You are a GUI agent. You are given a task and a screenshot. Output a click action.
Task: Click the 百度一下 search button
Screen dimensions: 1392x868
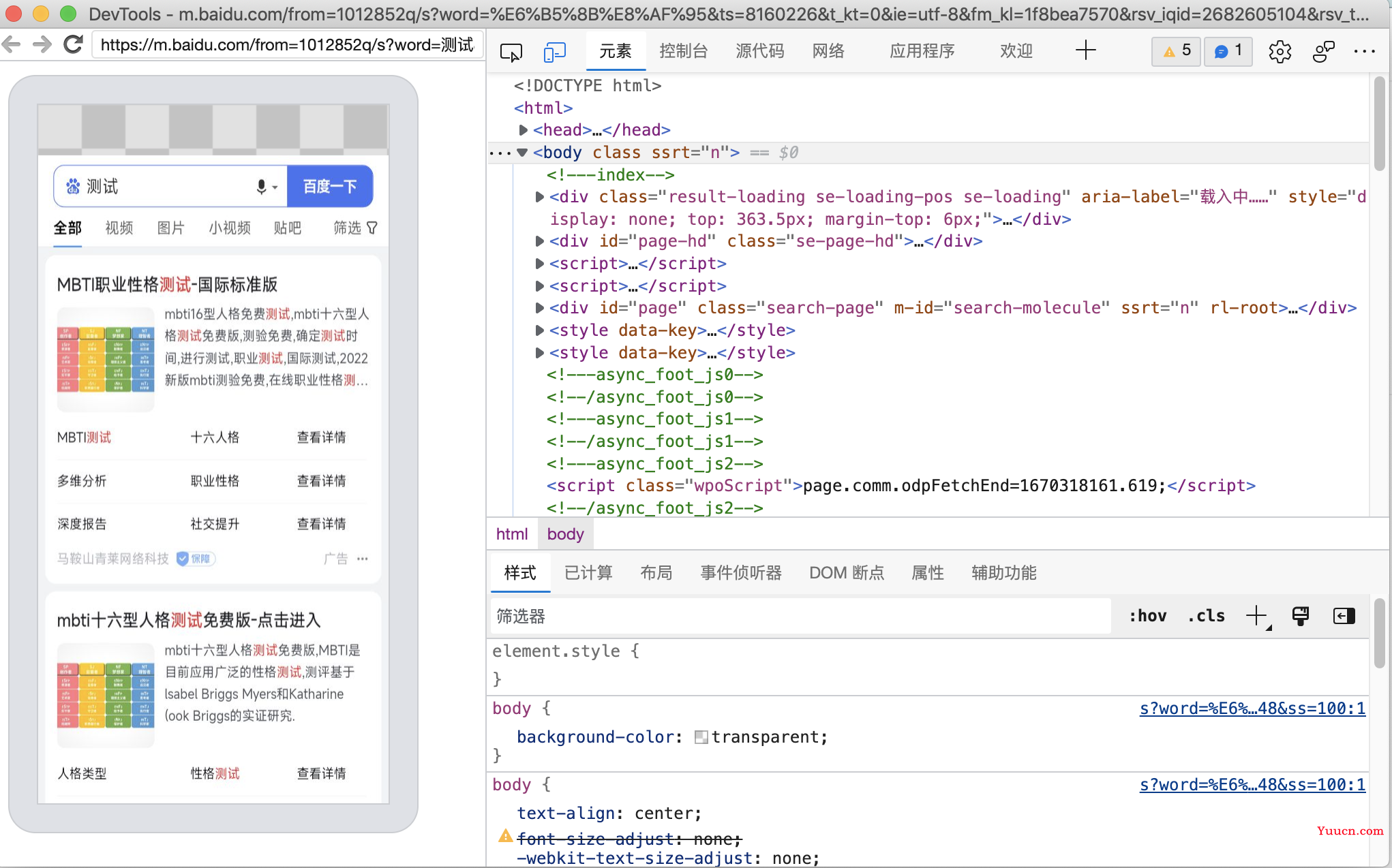coord(330,187)
